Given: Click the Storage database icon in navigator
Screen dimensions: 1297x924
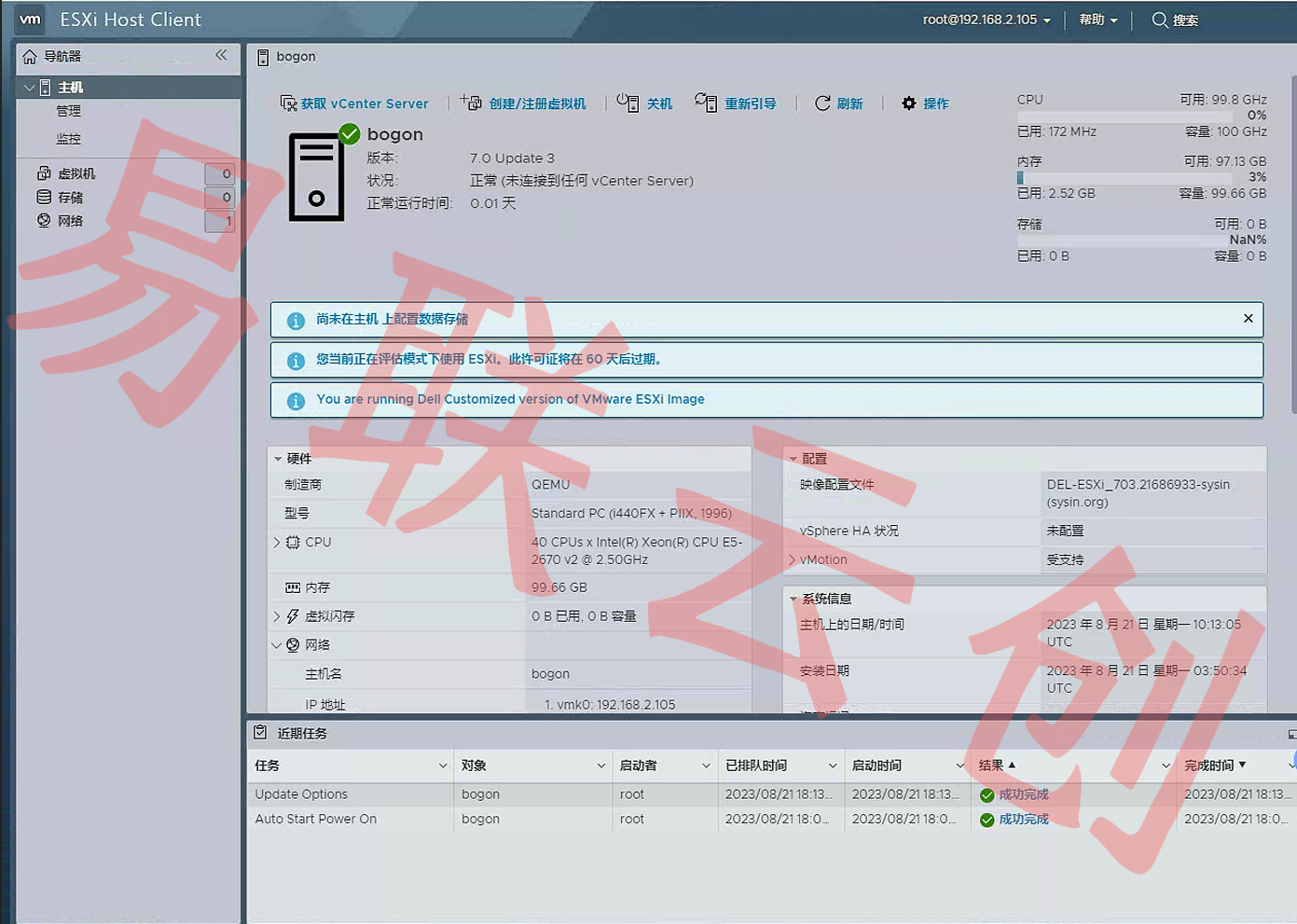Looking at the screenshot, I should pos(44,197).
